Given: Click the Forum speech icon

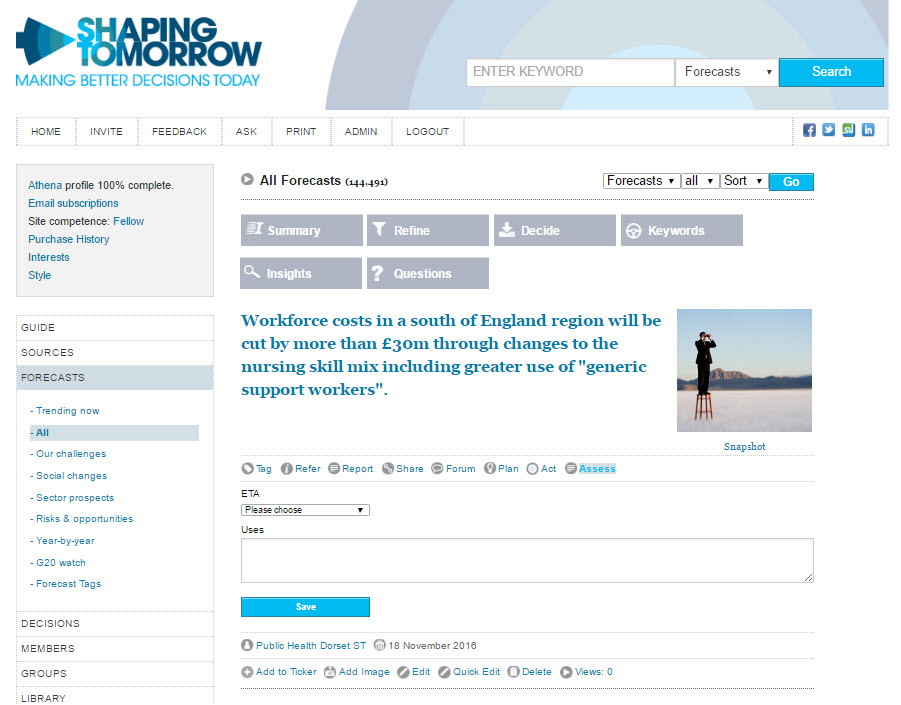Looking at the screenshot, I should 437,469.
